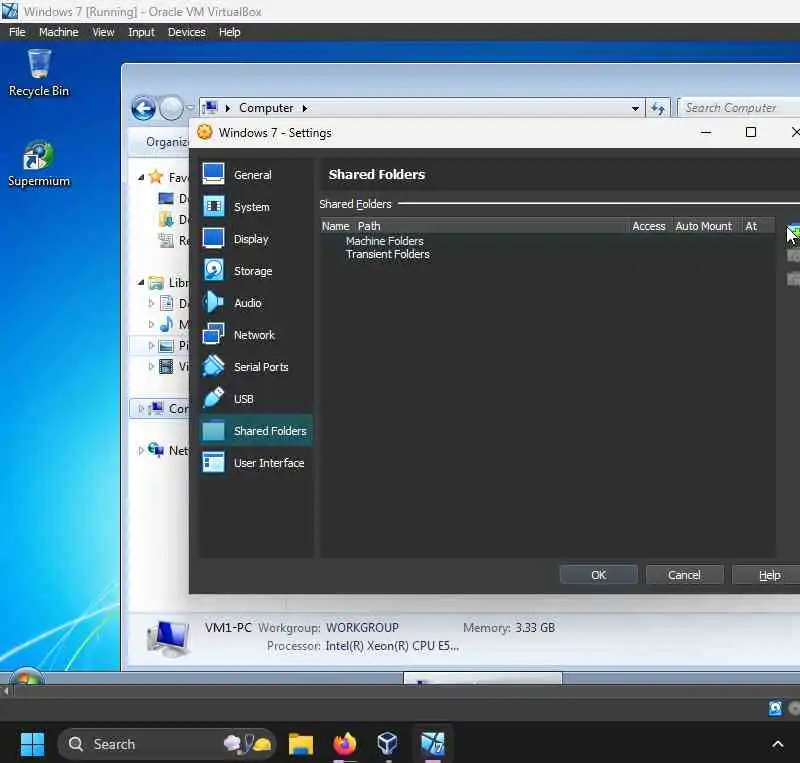Open the View menu
This screenshot has height=763, width=800.
click(103, 32)
